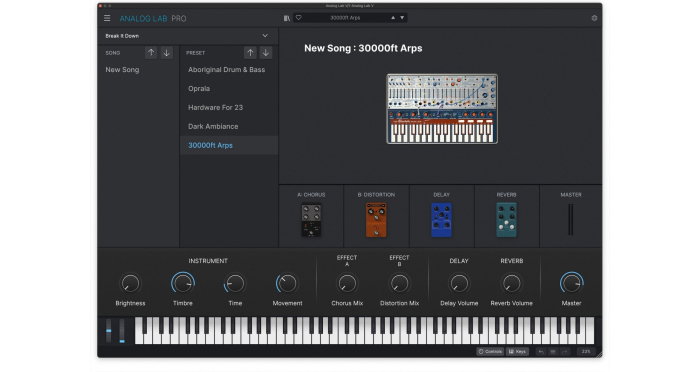Viewport: 700px width, 372px height.
Task: Click the CPU percentage readout
Action: [586, 351]
